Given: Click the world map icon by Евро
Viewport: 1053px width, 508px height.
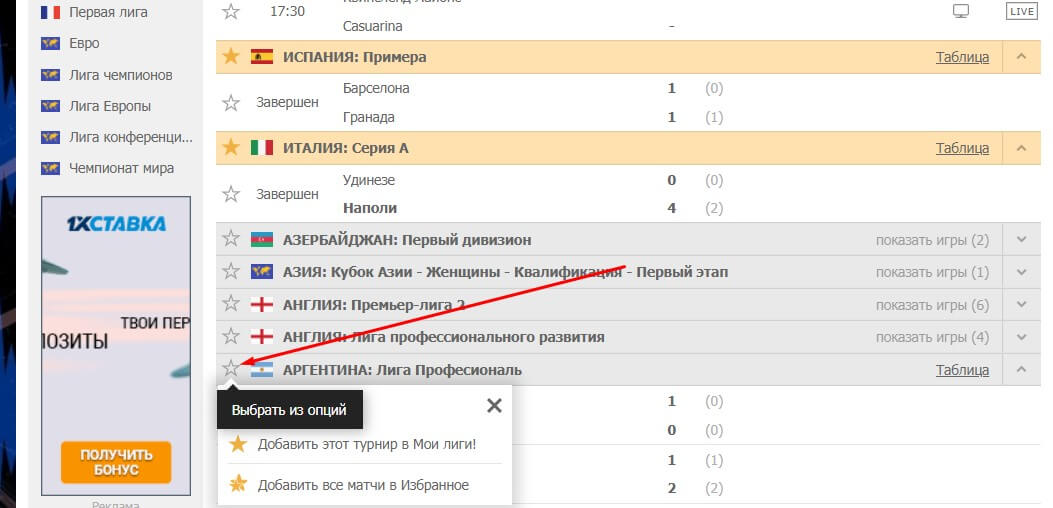Looking at the screenshot, I should point(50,44).
